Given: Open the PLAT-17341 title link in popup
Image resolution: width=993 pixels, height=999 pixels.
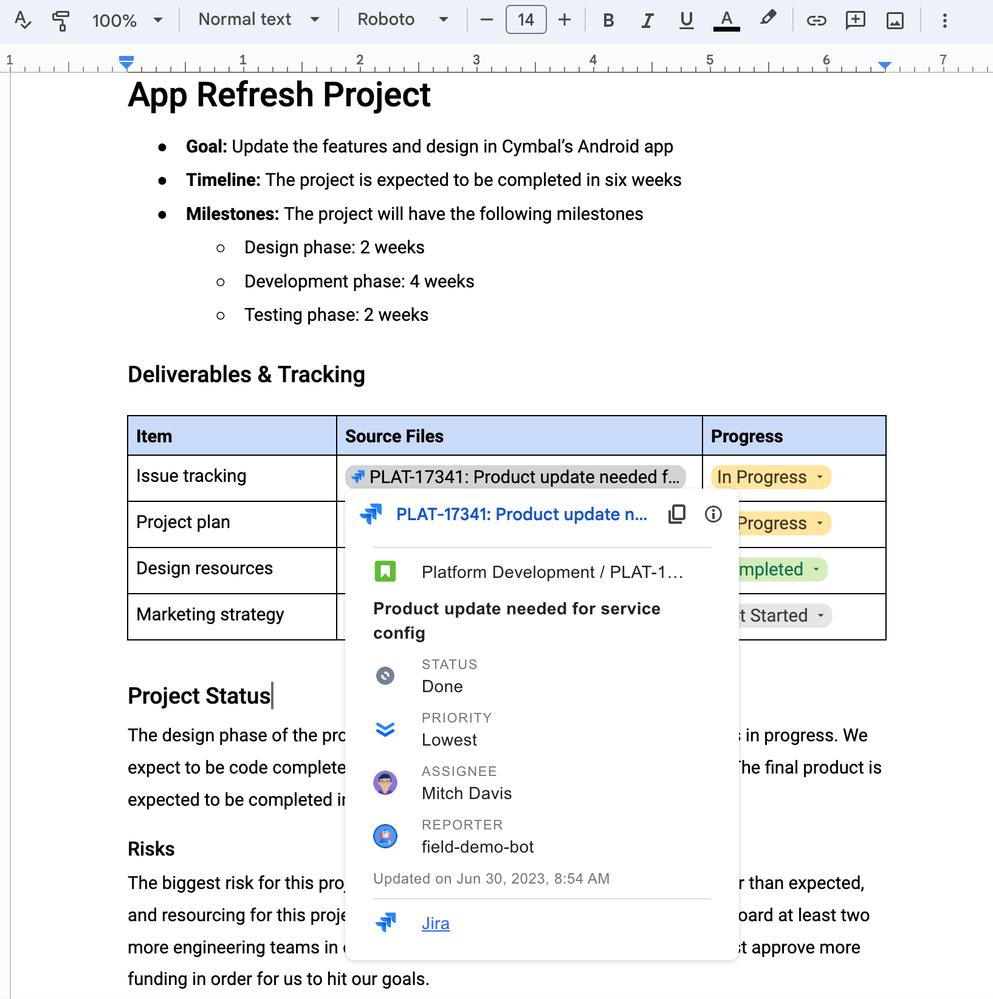Looking at the screenshot, I should pyautogui.click(x=521, y=514).
